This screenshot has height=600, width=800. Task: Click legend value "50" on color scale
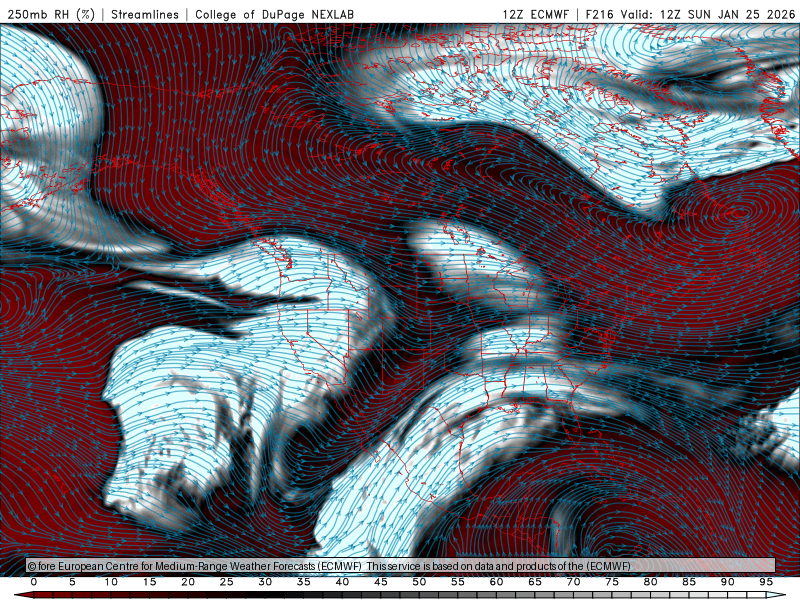click(419, 582)
